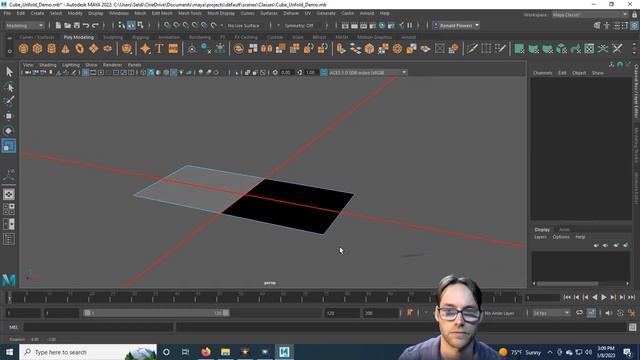Toggle the Attribute Editor panel icon
Screen dimensions: 640x360
[x=616, y=25]
